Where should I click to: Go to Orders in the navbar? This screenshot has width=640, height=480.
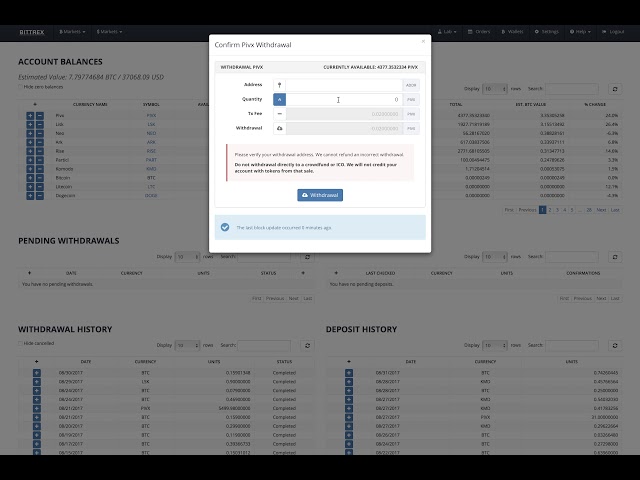click(x=479, y=31)
